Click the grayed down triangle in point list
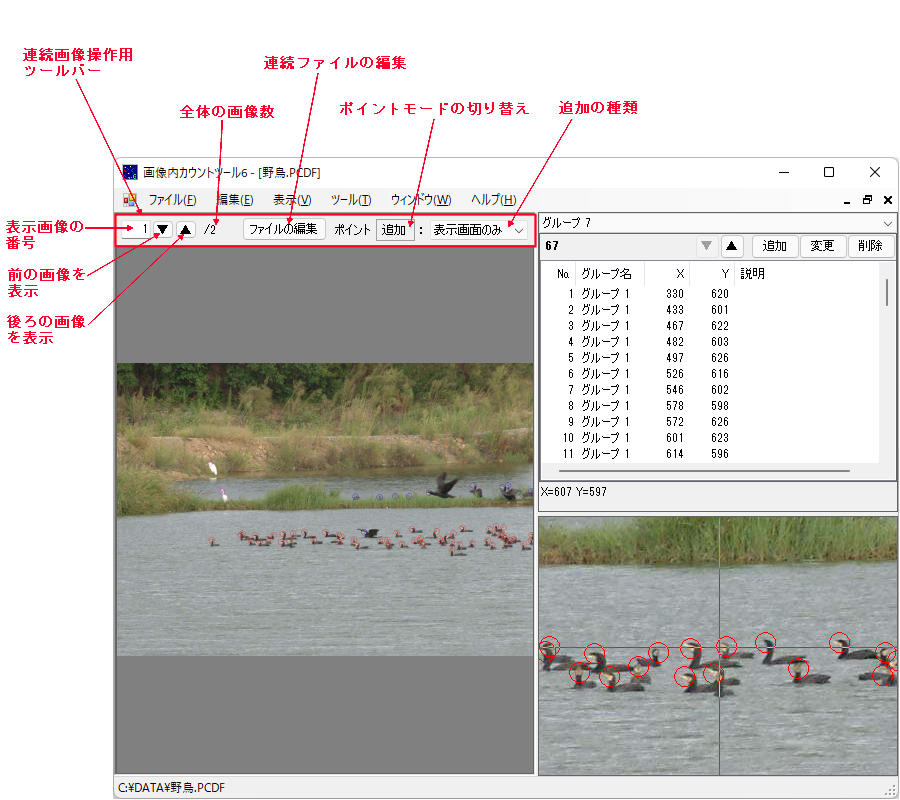Screen dimensions: 900x800 pyautogui.click(x=707, y=246)
